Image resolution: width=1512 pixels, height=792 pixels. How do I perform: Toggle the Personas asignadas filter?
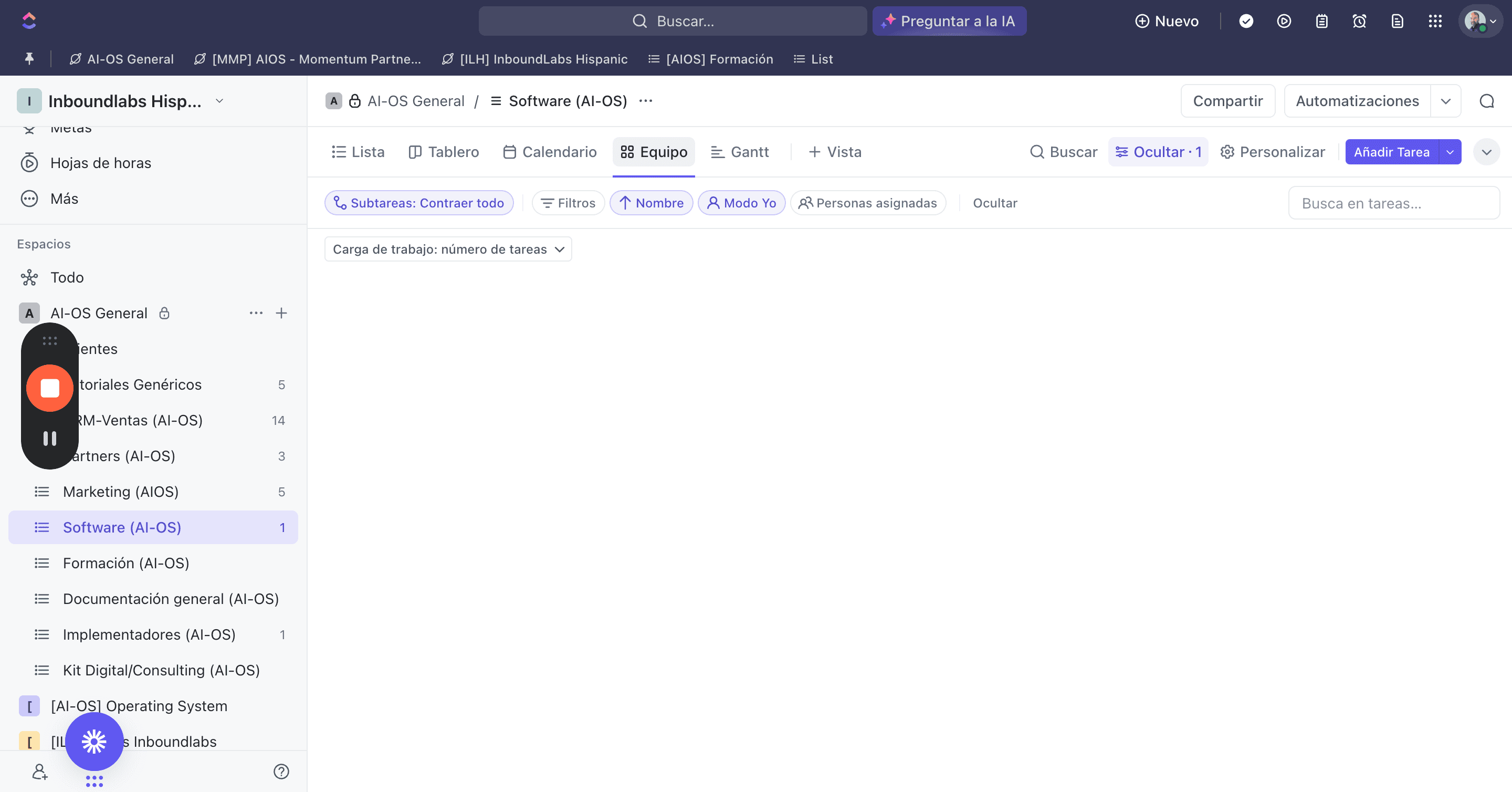(x=868, y=203)
